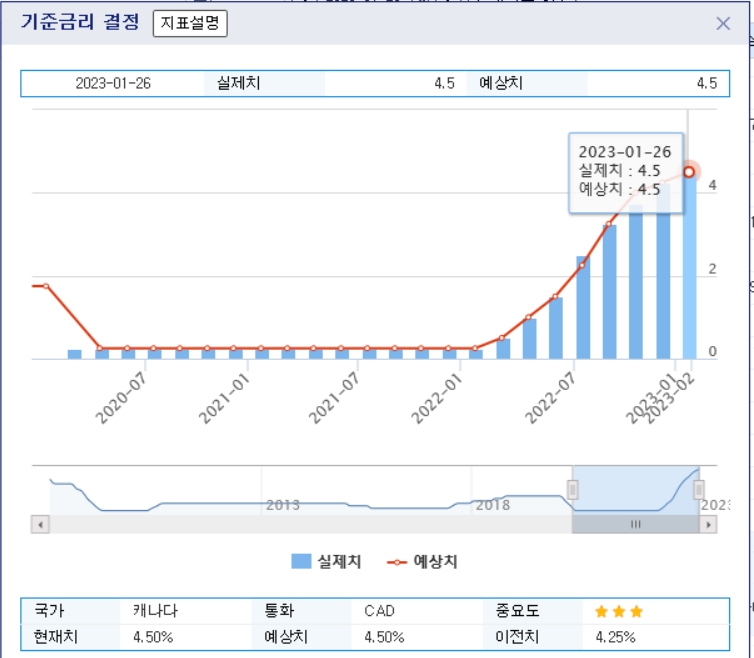Click the 캐나다 country value
Image resolution: width=754 pixels, height=658 pixels.
pyautogui.click(x=155, y=611)
